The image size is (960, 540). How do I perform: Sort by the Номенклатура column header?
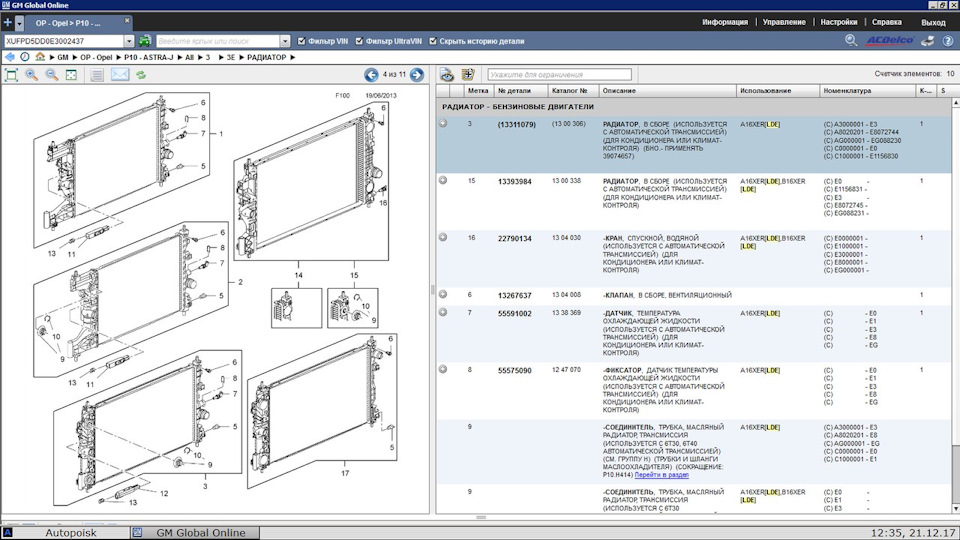click(x=868, y=91)
